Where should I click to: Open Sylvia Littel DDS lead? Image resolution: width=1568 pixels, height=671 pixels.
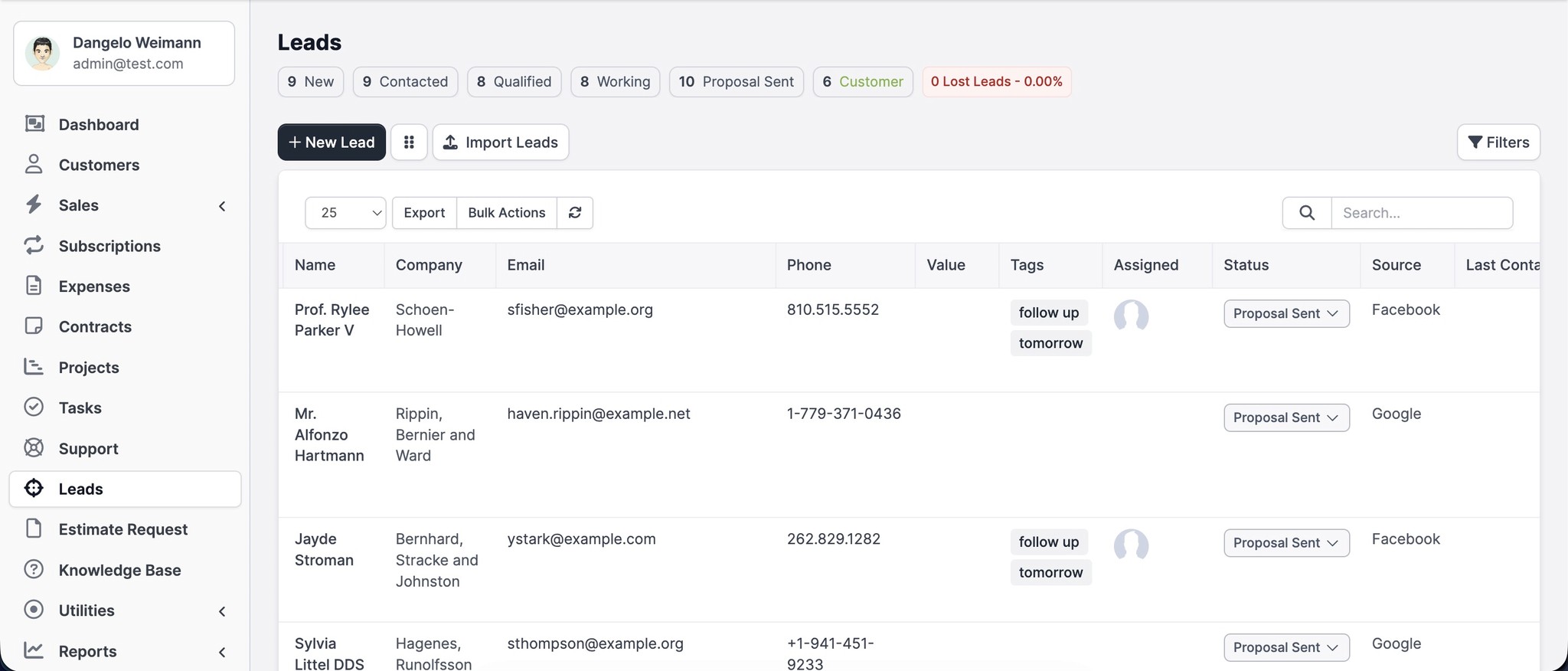coord(329,653)
